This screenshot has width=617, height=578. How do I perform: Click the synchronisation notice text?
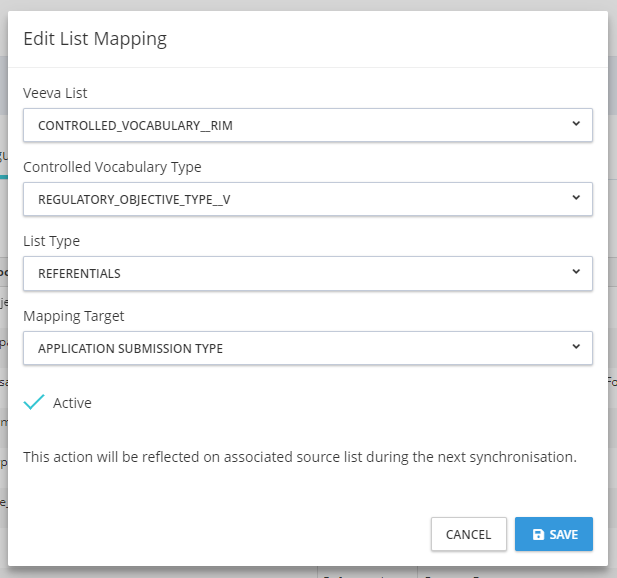(x=300, y=457)
